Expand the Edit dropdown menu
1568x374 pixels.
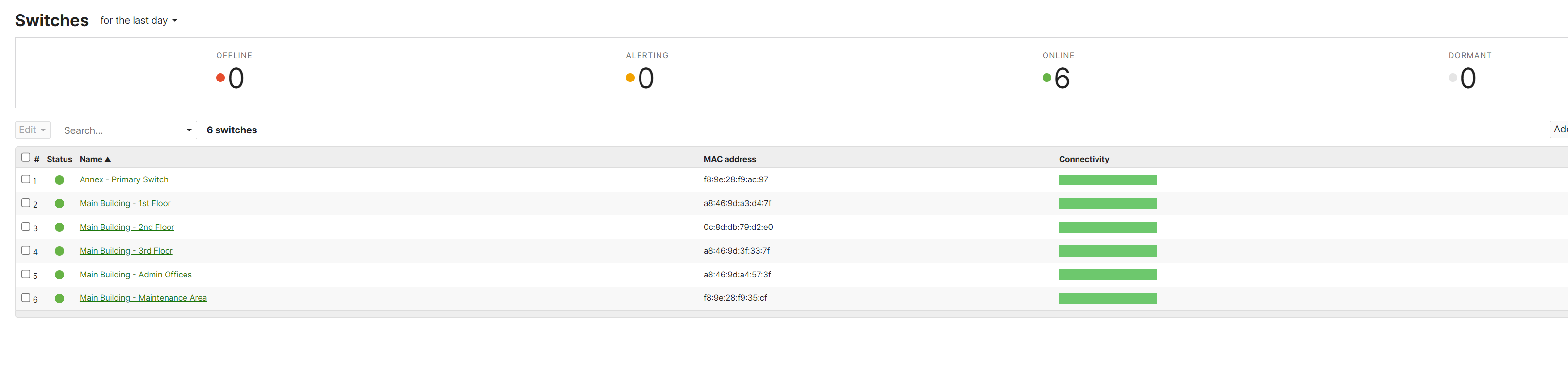pyautogui.click(x=32, y=130)
